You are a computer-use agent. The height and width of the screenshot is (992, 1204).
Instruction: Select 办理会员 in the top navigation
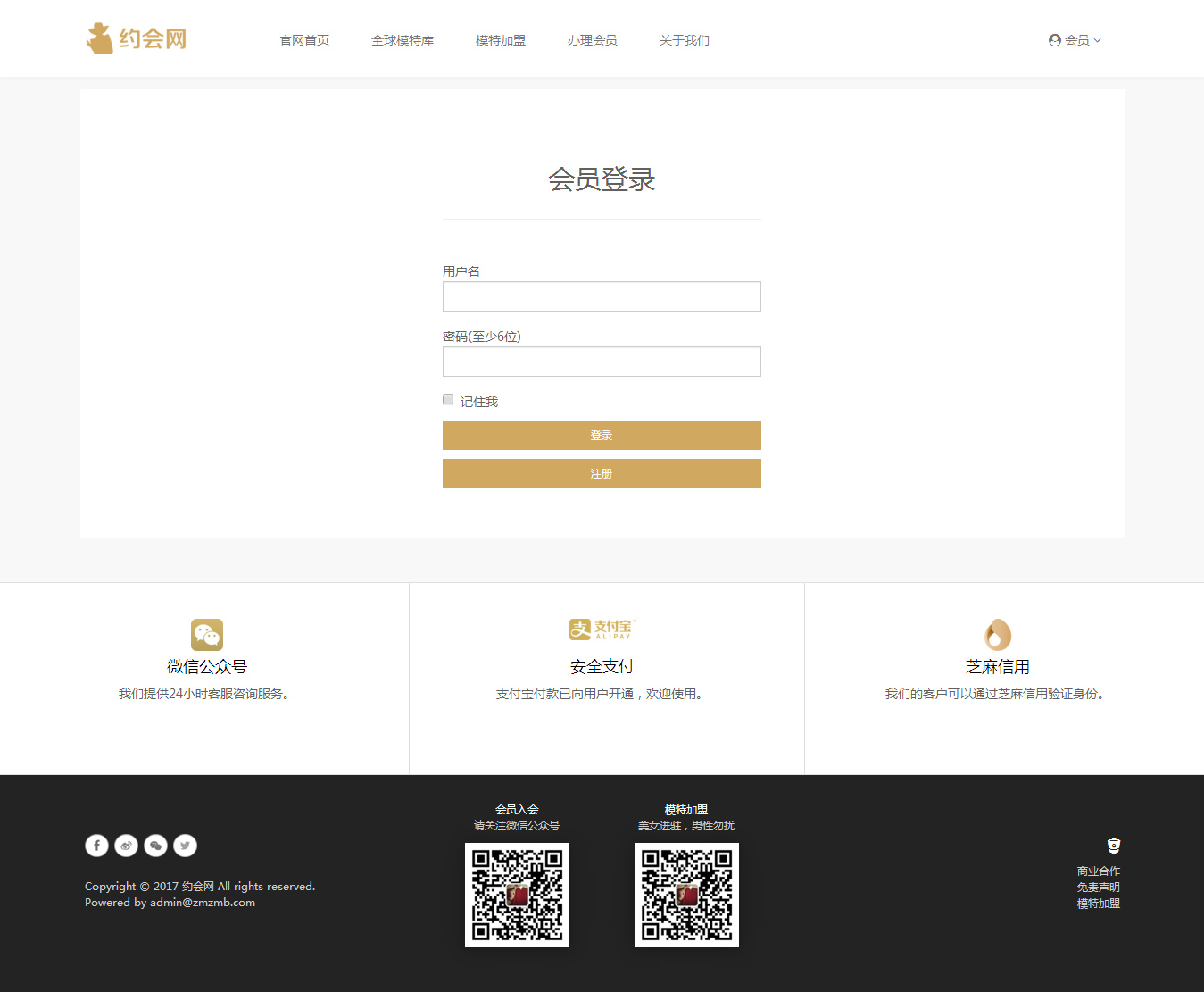[592, 40]
